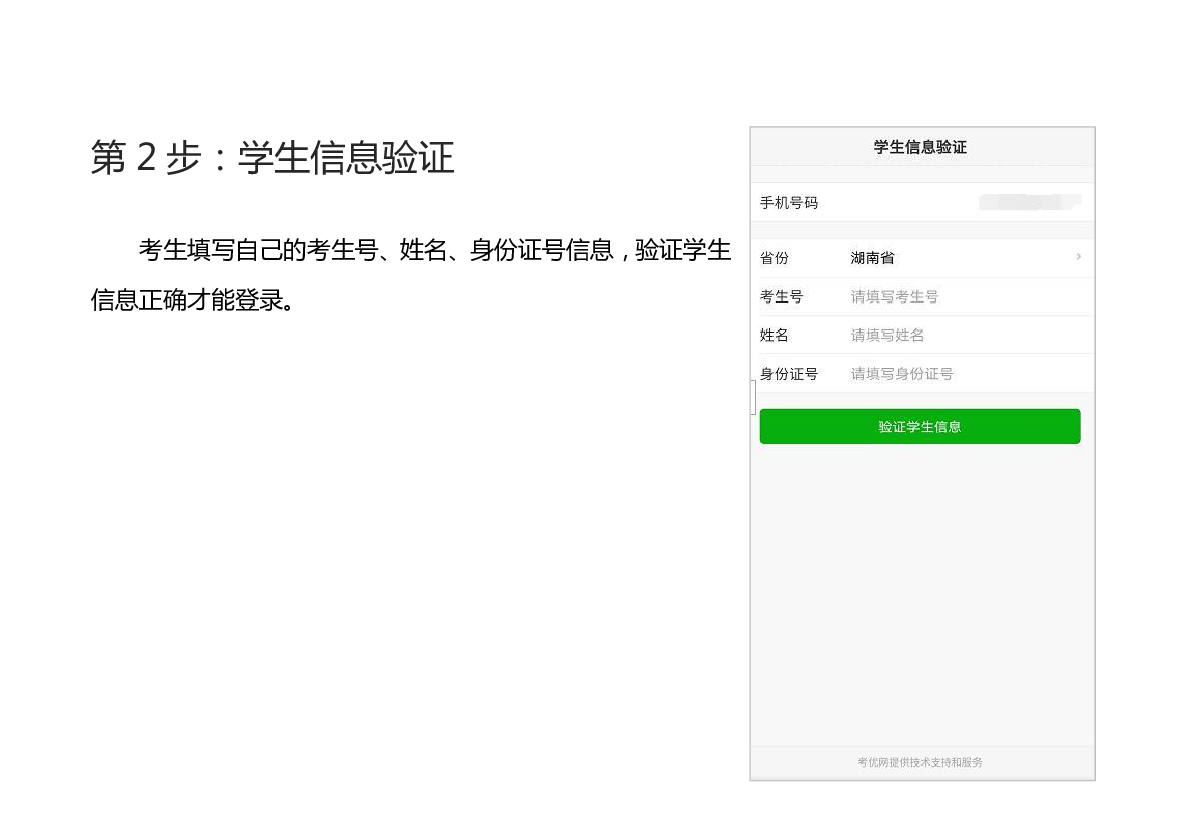Click the blurred phone number value
This screenshot has width=1191, height=839.
pos(1029,203)
